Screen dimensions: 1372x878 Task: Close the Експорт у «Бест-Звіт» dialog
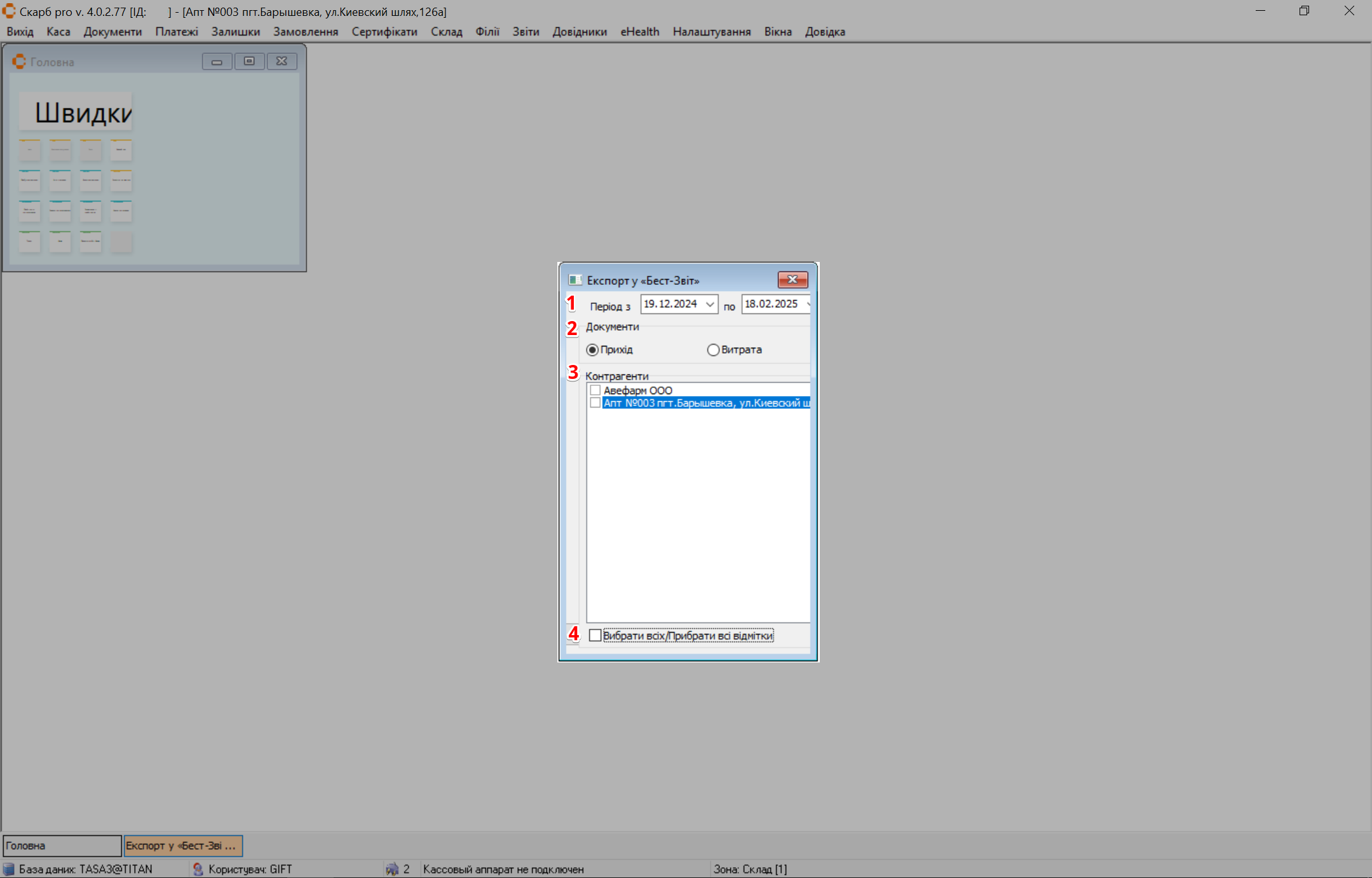tap(792, 280)
